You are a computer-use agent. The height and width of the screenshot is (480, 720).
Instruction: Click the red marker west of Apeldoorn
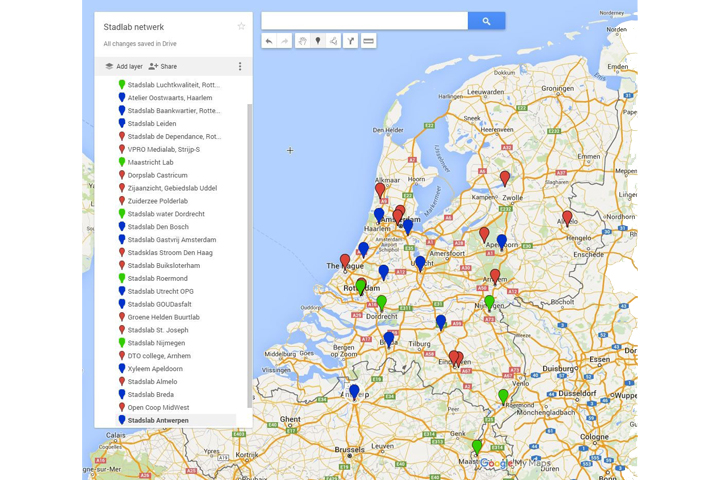coord(484,235)
